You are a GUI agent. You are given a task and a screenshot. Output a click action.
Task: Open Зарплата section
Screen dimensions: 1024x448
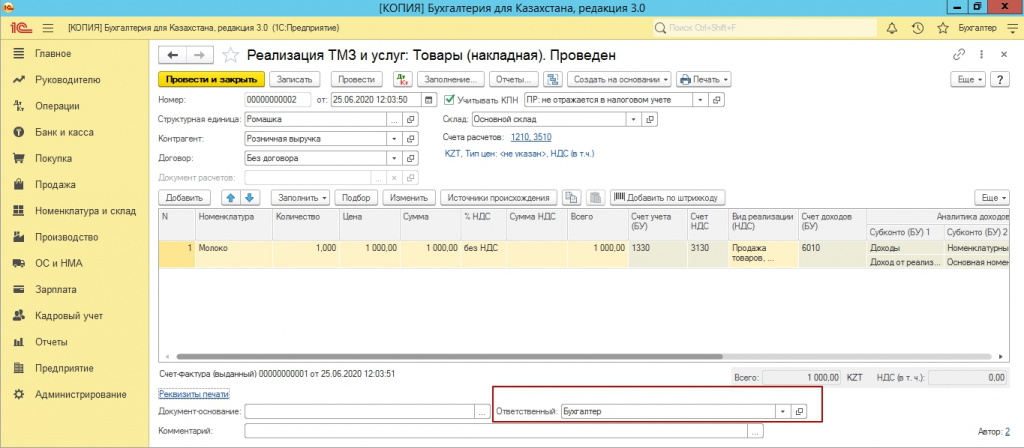coord(56,289)
